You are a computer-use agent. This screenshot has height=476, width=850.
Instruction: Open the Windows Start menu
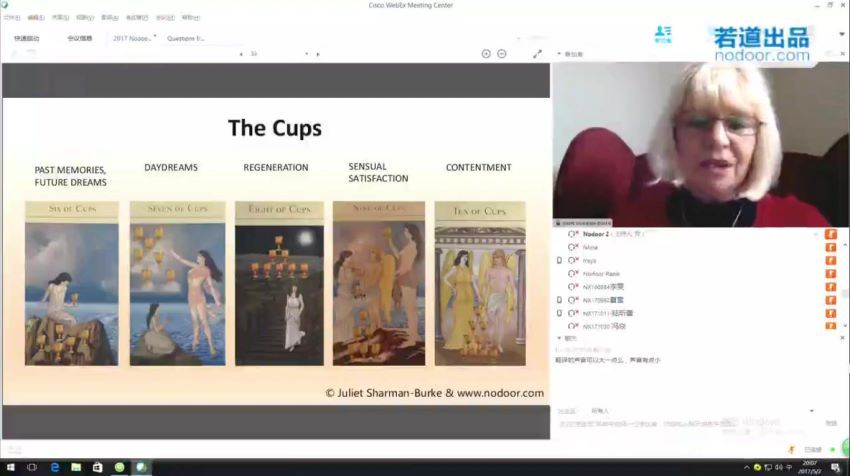coord(10,467)
